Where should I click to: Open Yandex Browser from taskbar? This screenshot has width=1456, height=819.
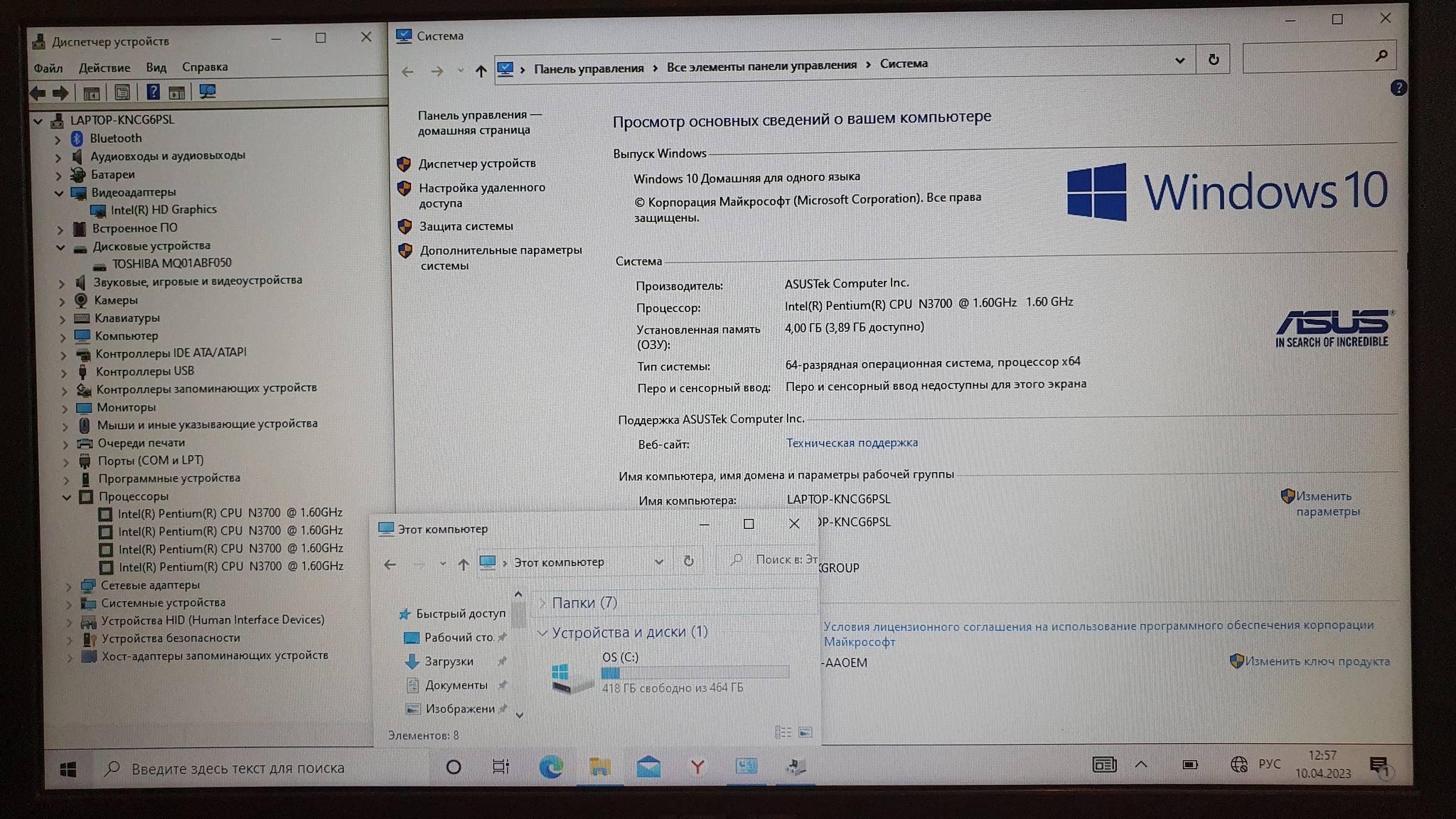(x=697, y=766)
